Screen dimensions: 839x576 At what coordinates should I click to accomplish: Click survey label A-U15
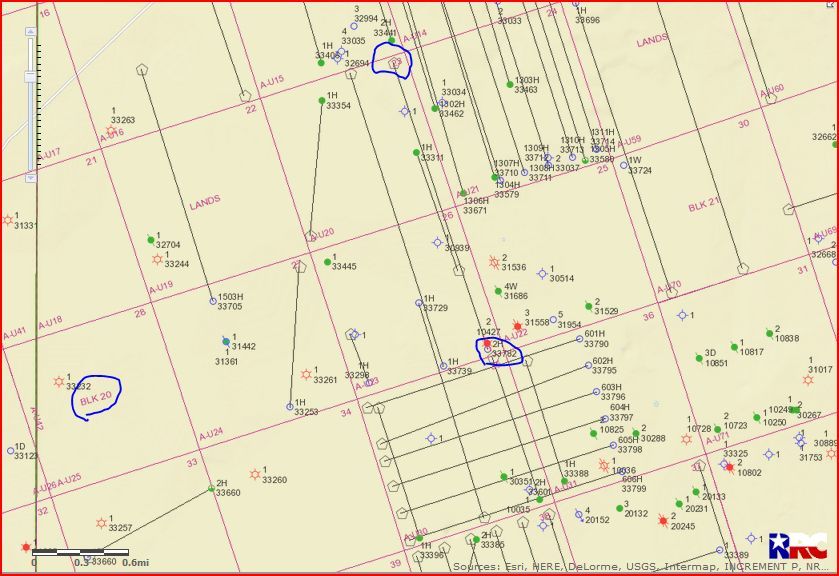(x=272, y=82)
